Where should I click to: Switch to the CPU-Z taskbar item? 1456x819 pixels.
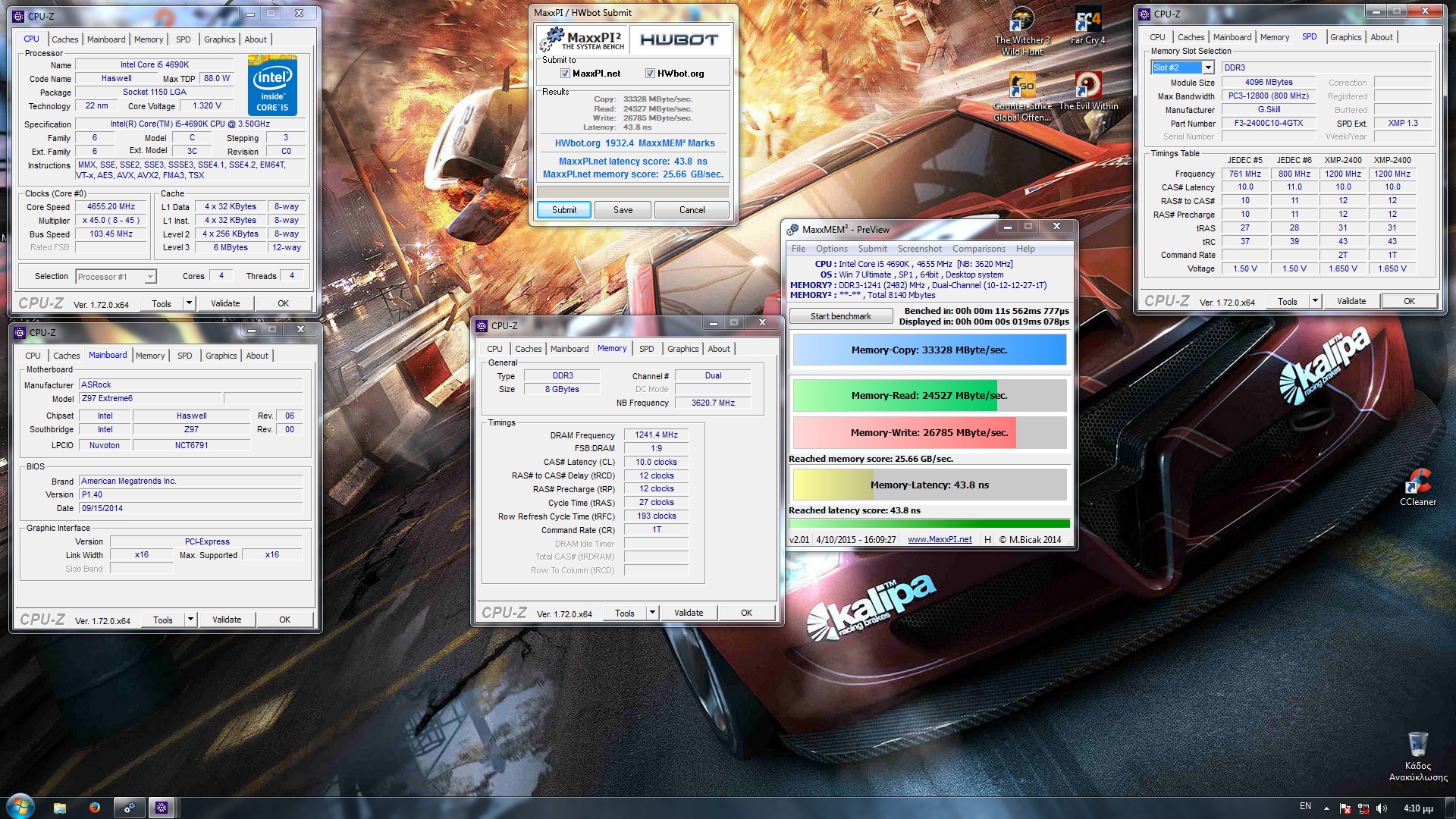[162, 808]
